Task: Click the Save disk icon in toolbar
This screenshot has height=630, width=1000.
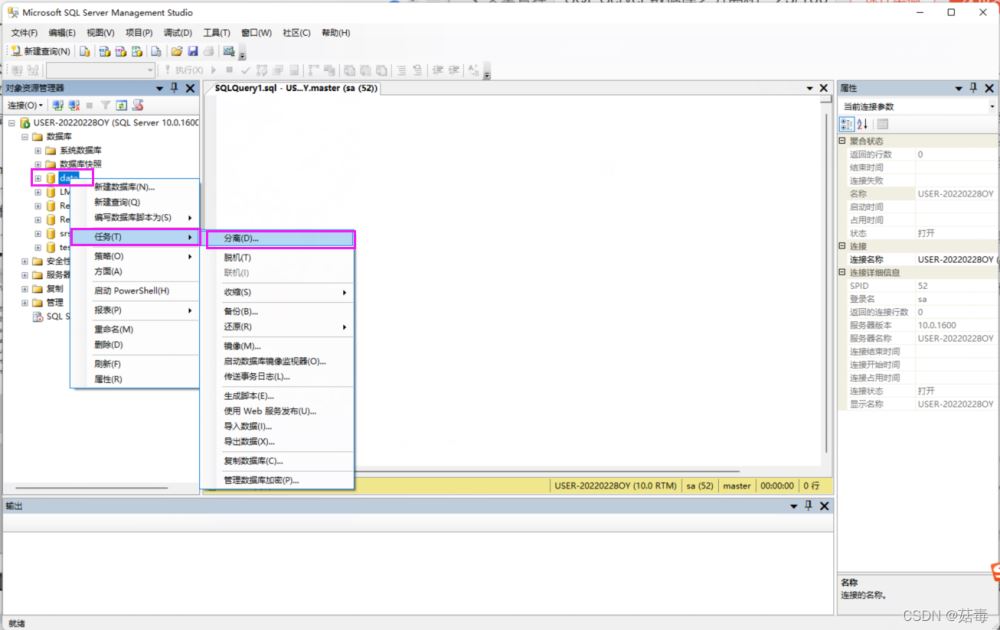Action: tap(192, 51)
